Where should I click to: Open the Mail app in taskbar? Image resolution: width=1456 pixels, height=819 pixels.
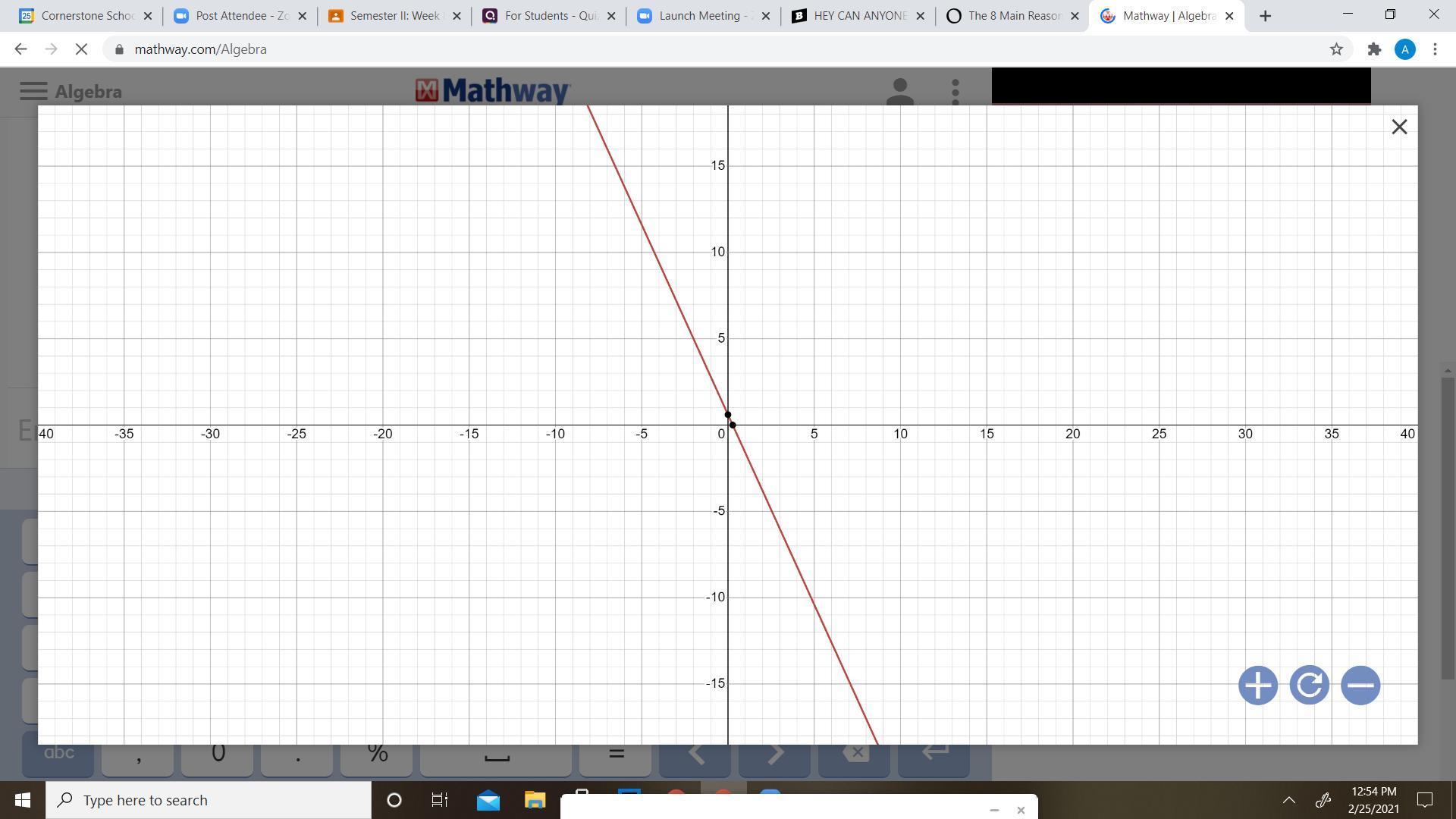(488, 800)
